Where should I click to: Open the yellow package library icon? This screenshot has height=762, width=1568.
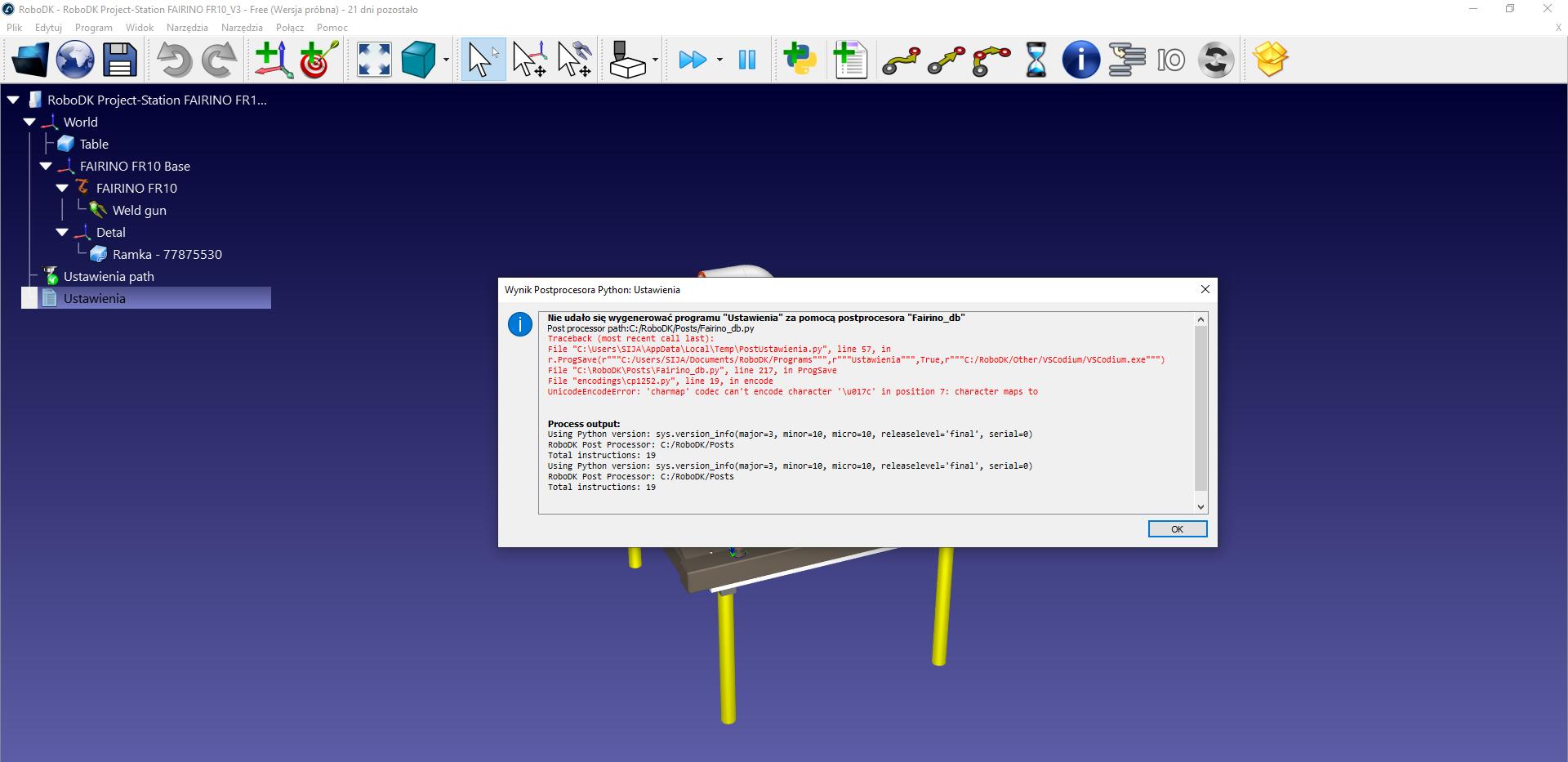pyautogui.click(x=1270, y=60)
